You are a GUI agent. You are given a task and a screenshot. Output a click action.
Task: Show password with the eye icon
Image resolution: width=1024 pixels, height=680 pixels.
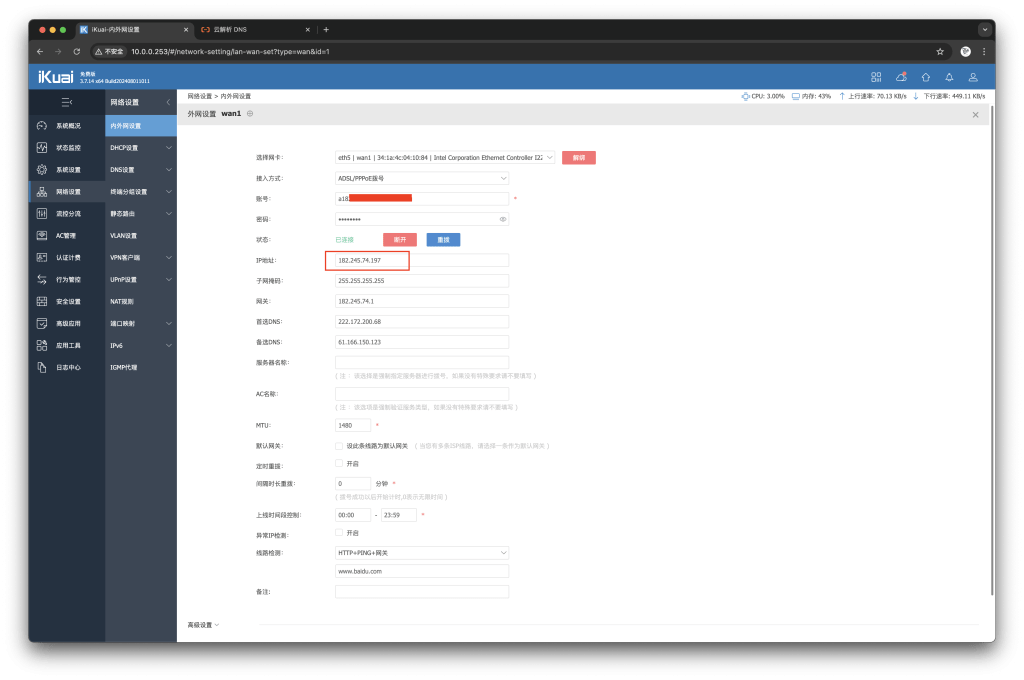click(x=502, y=219)
